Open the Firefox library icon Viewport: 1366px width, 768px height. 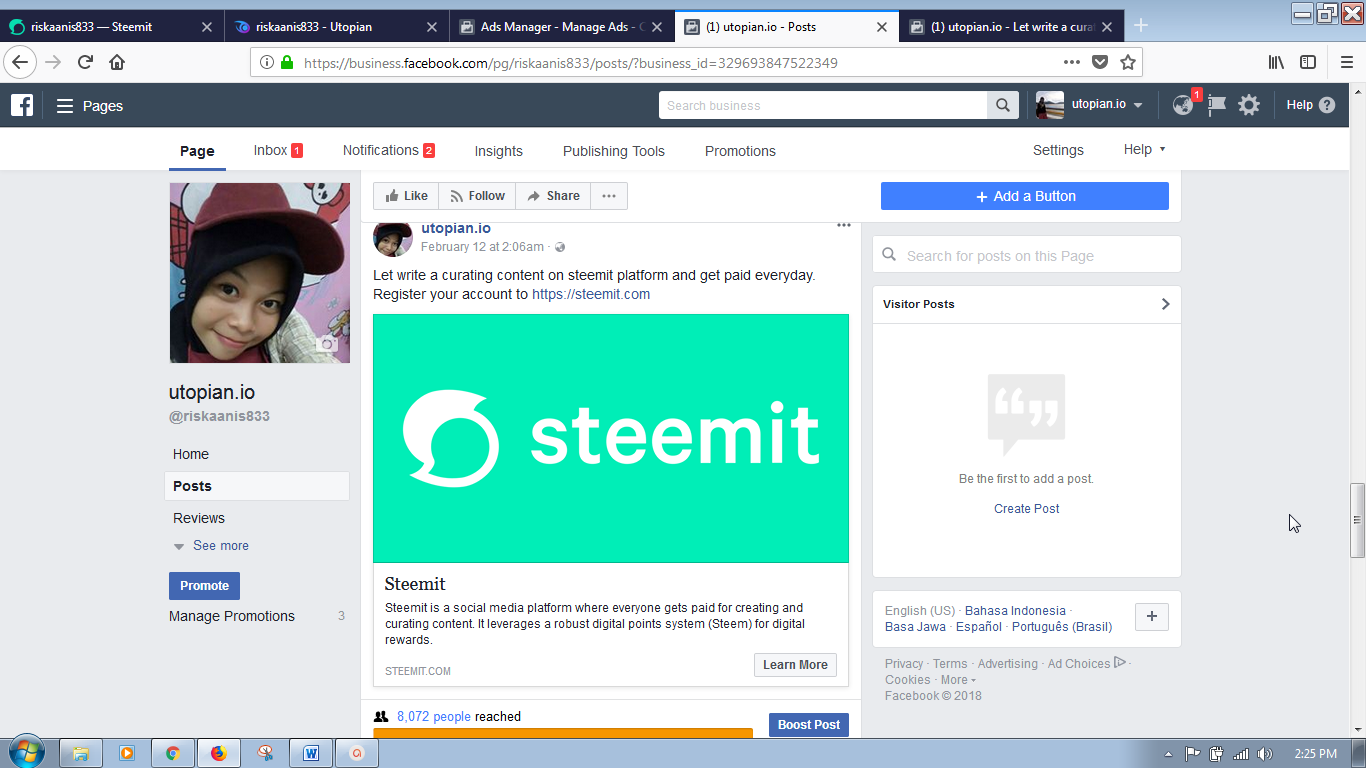point(1276,62)
